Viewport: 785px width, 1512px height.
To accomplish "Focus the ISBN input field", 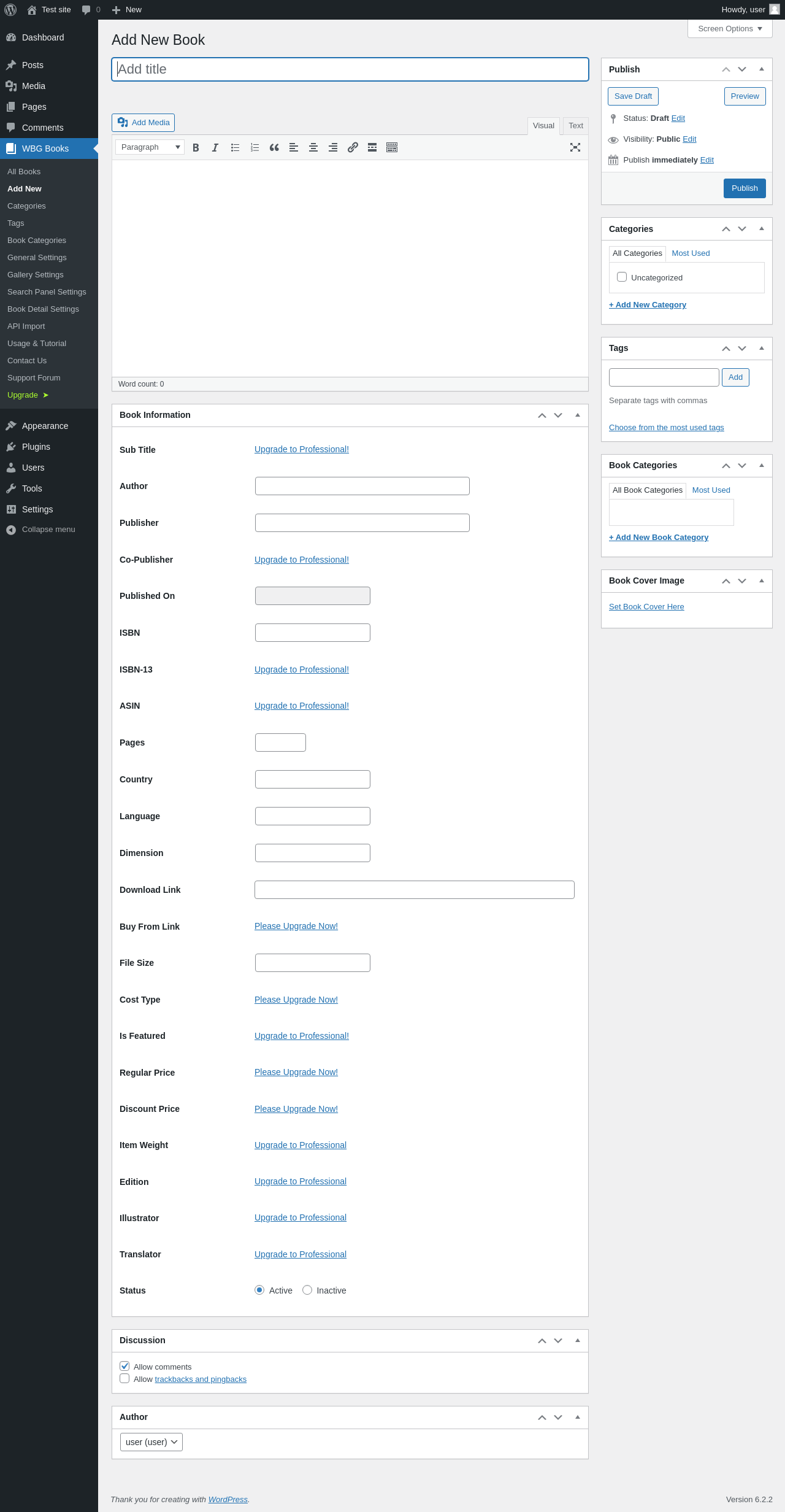I will [x=313, y=633].
